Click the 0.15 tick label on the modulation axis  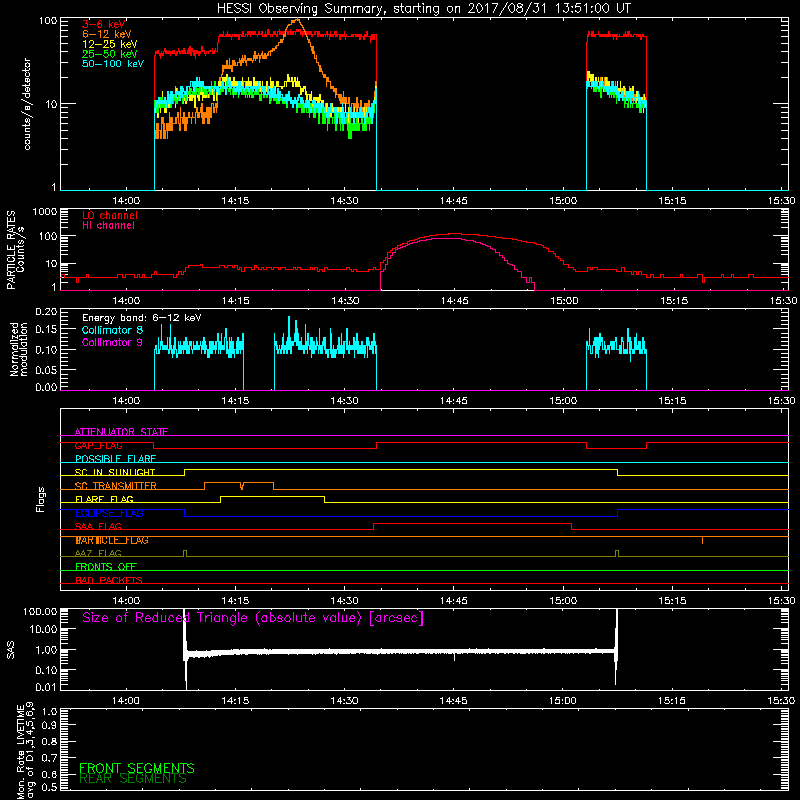pyautogui.click(x=47, y=330)
